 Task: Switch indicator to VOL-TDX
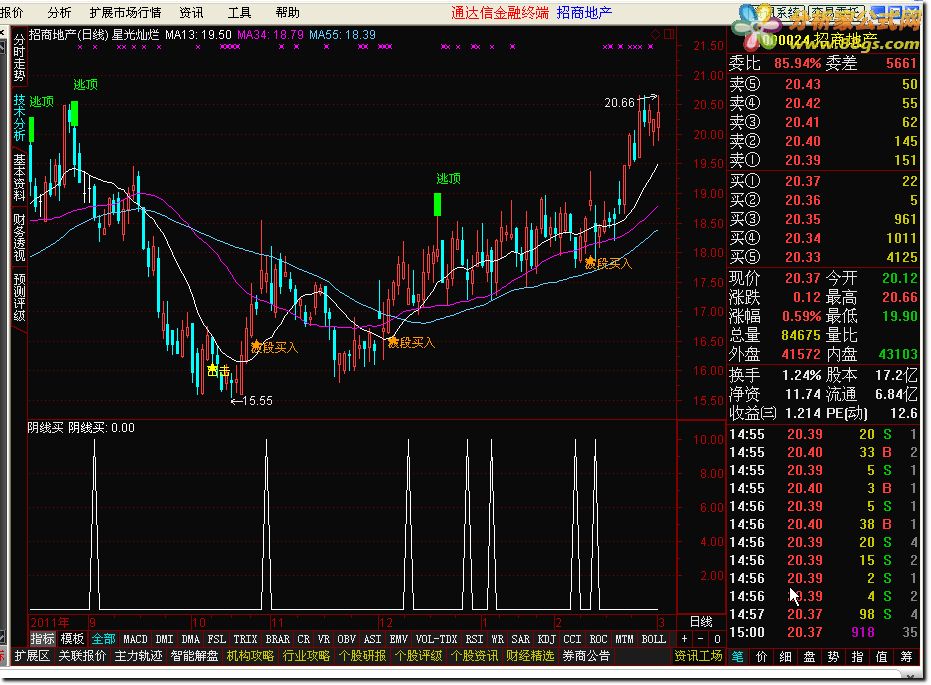(436, 639)
